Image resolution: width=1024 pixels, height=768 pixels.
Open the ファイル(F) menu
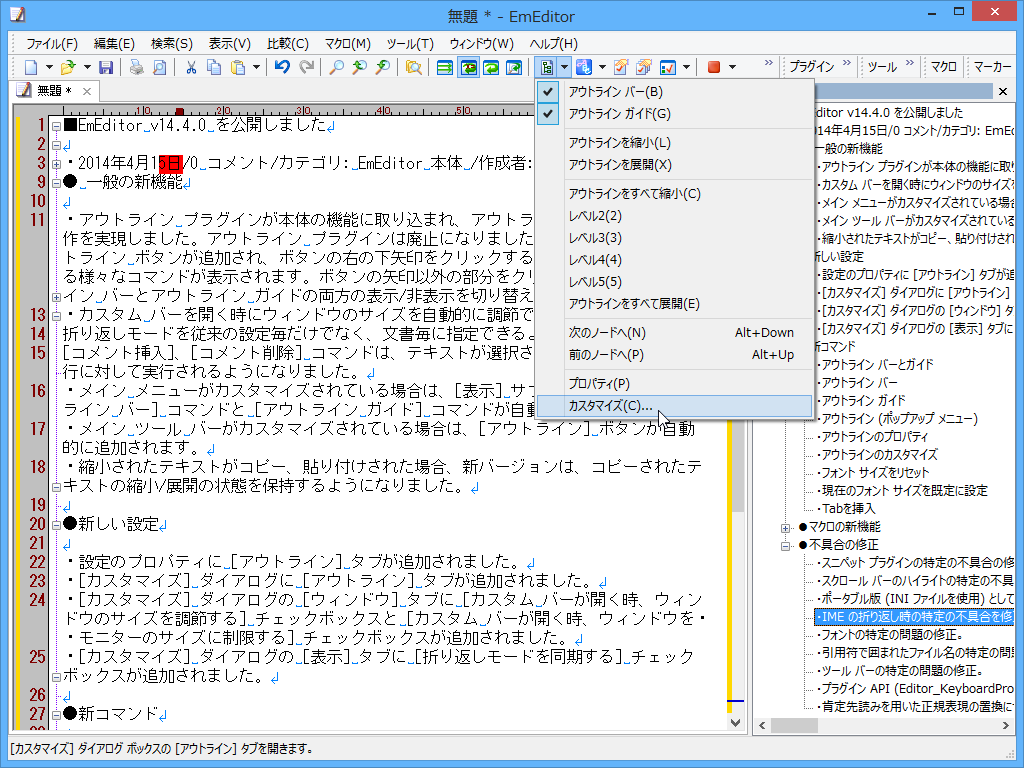click(x=52, y=44)
